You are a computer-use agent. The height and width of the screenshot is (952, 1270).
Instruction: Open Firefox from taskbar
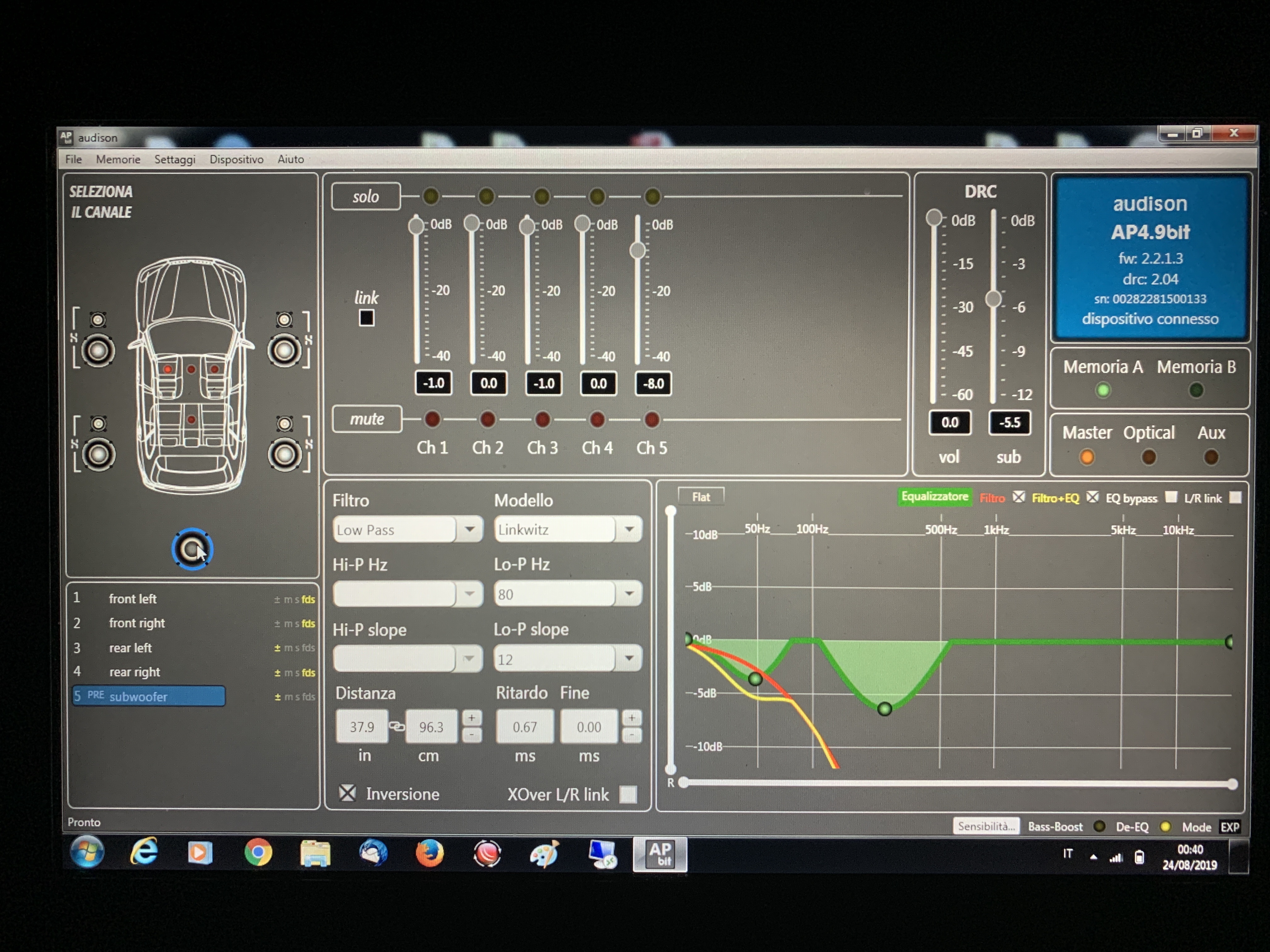point(429,853)
